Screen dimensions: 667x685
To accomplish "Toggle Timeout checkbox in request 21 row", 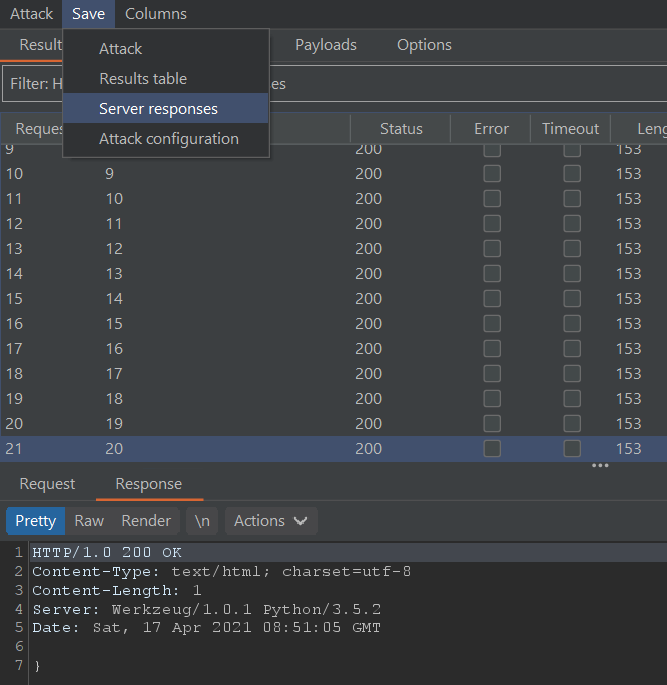I will coord(572,449).
